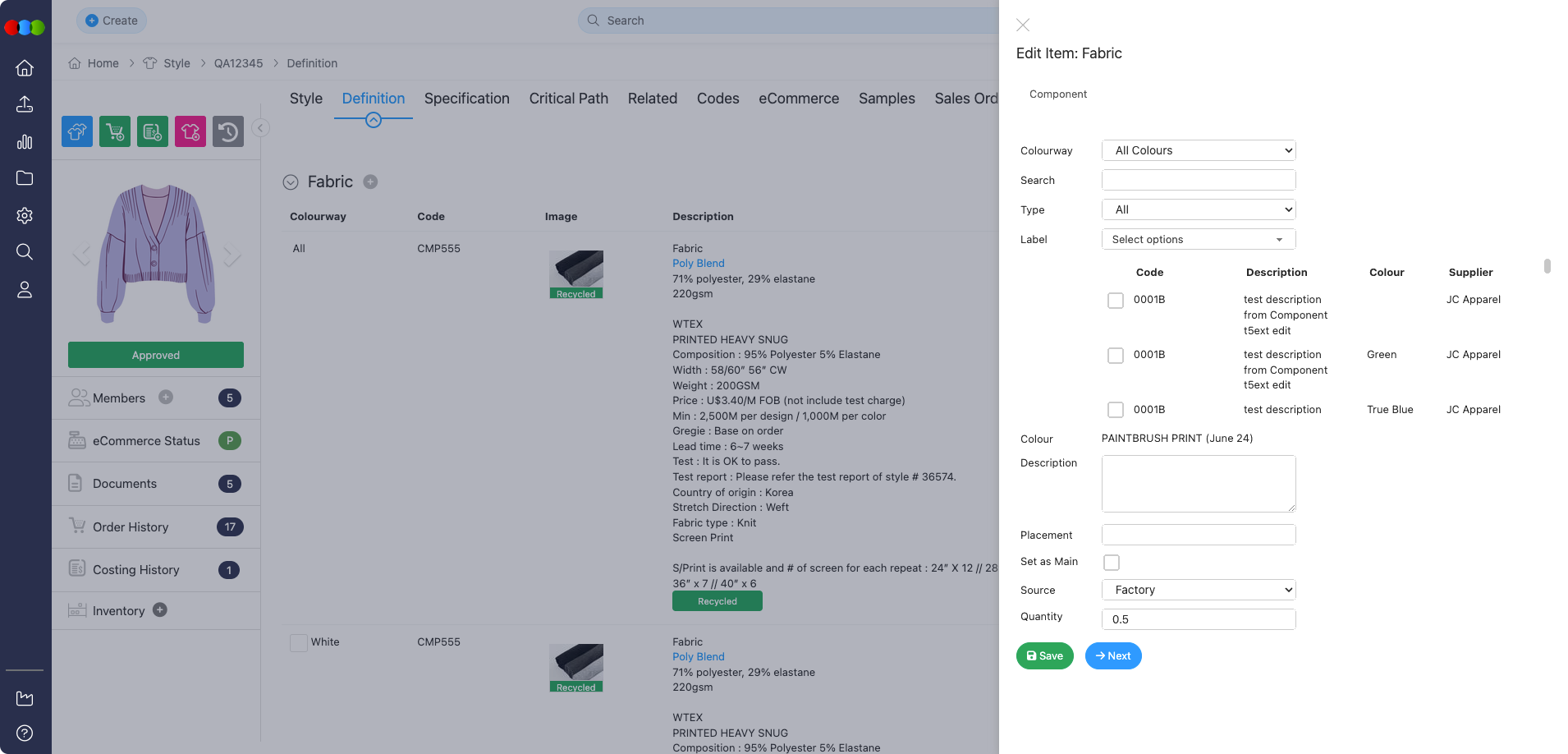Open the Label Select options dropdown
This screenshot has width=1568, height=754.
(1199, 239)
